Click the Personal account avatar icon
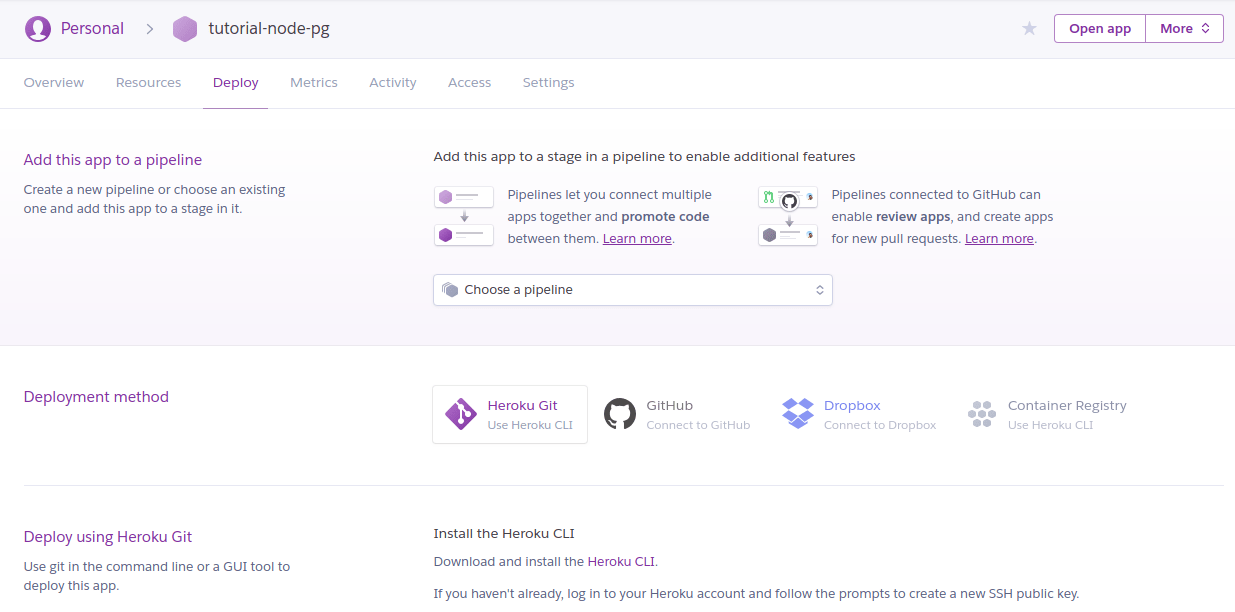The image size is (1235, 612). tap(38, 29)
